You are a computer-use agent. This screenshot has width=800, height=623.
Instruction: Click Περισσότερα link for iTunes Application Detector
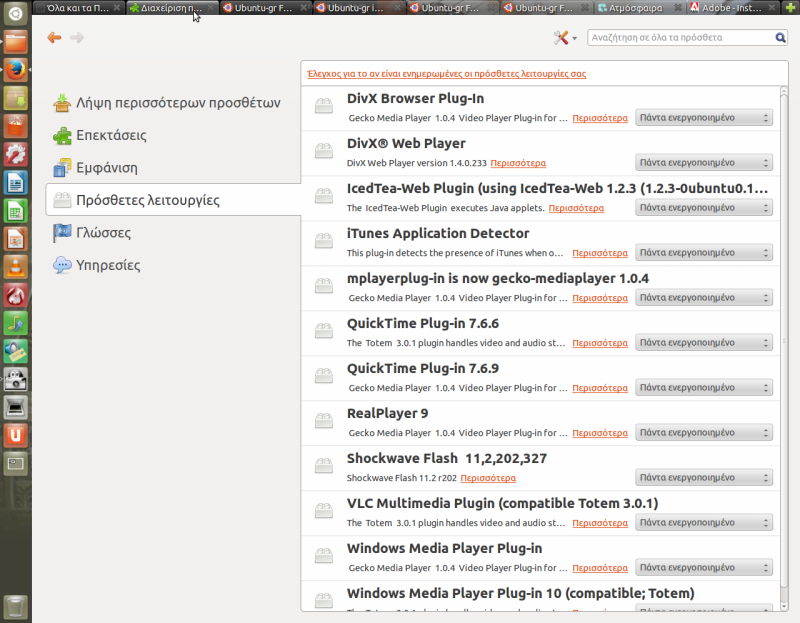[600, 253]
